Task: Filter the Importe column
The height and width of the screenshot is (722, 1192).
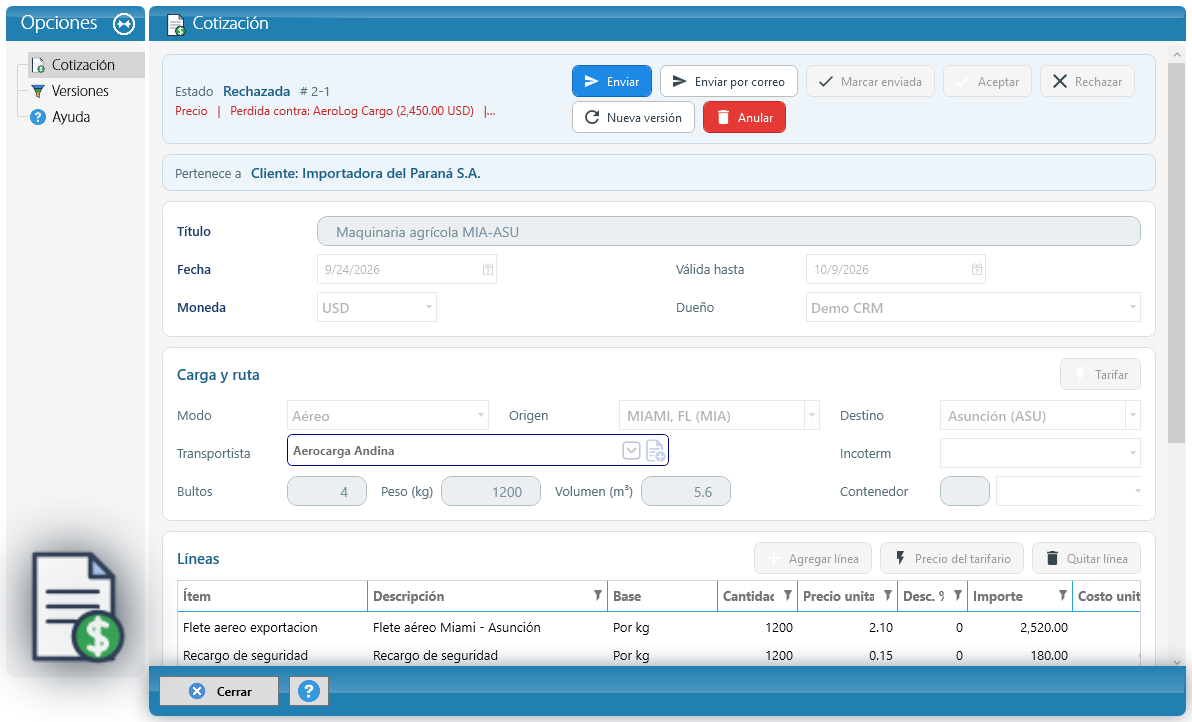Action: (x=1062, y=596)
